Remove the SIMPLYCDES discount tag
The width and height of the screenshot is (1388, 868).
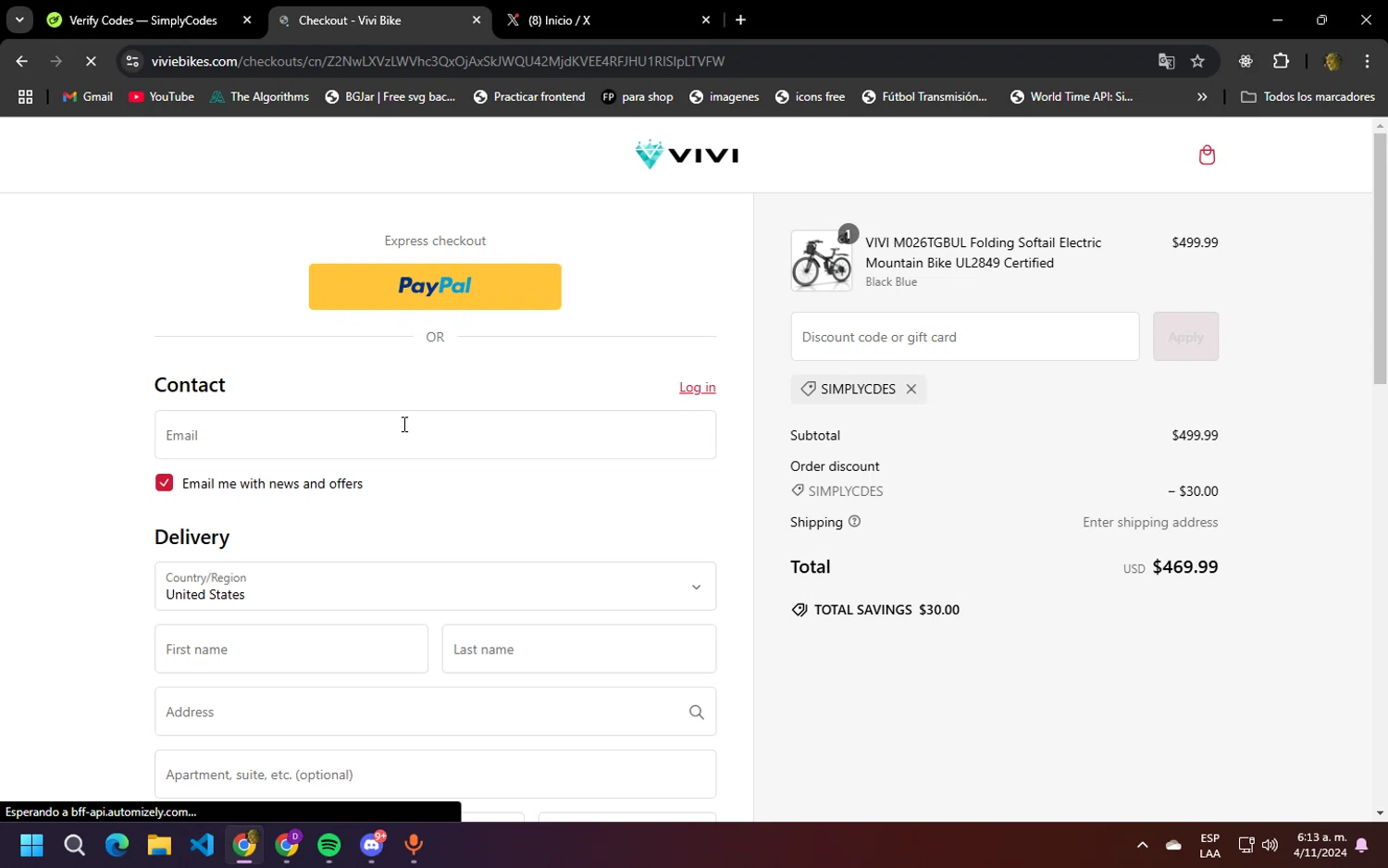(911, 389)
